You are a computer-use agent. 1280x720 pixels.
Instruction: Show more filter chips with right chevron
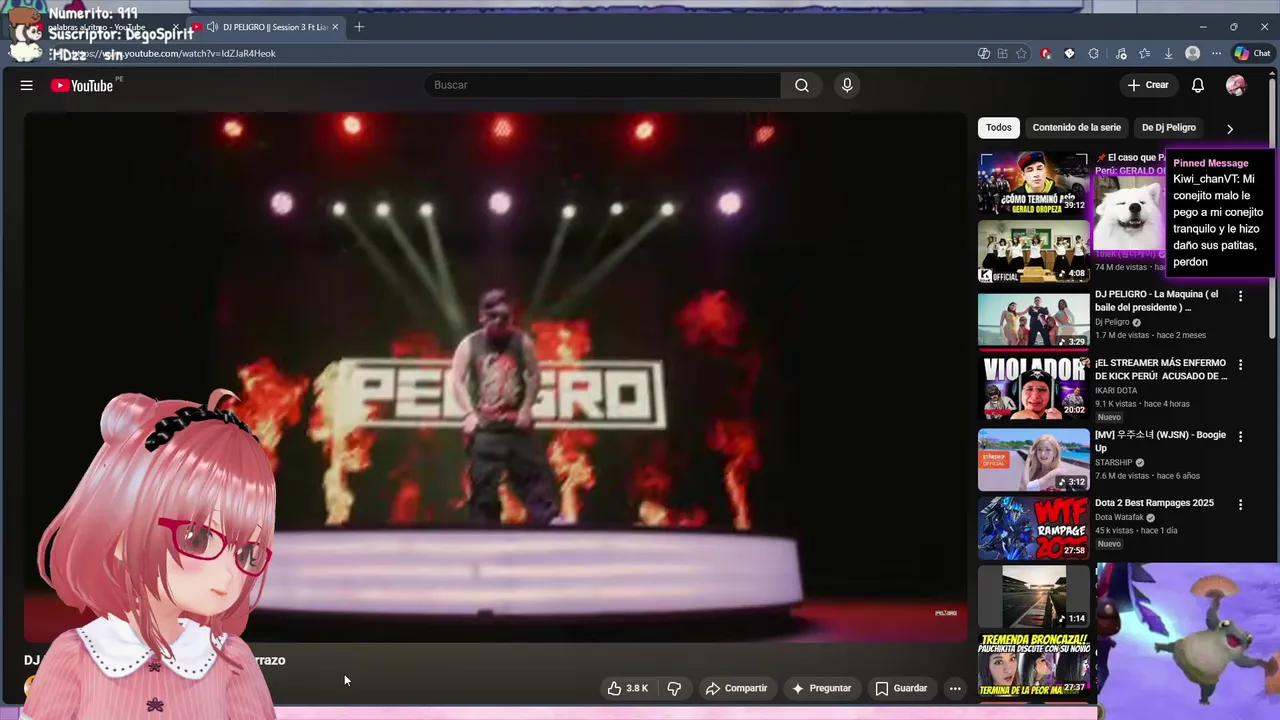[x=1230, y=128]
